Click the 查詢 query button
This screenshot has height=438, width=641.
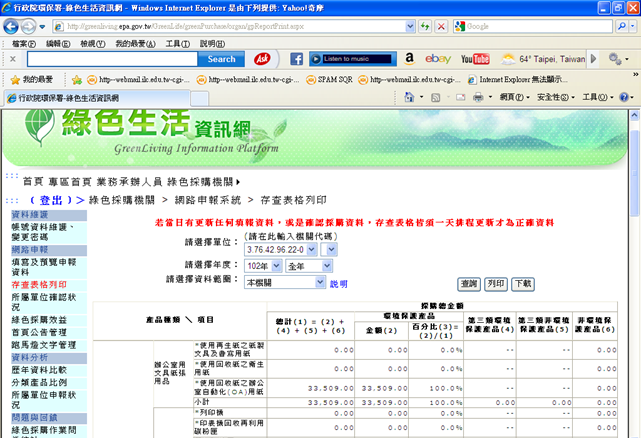(470, 284)
